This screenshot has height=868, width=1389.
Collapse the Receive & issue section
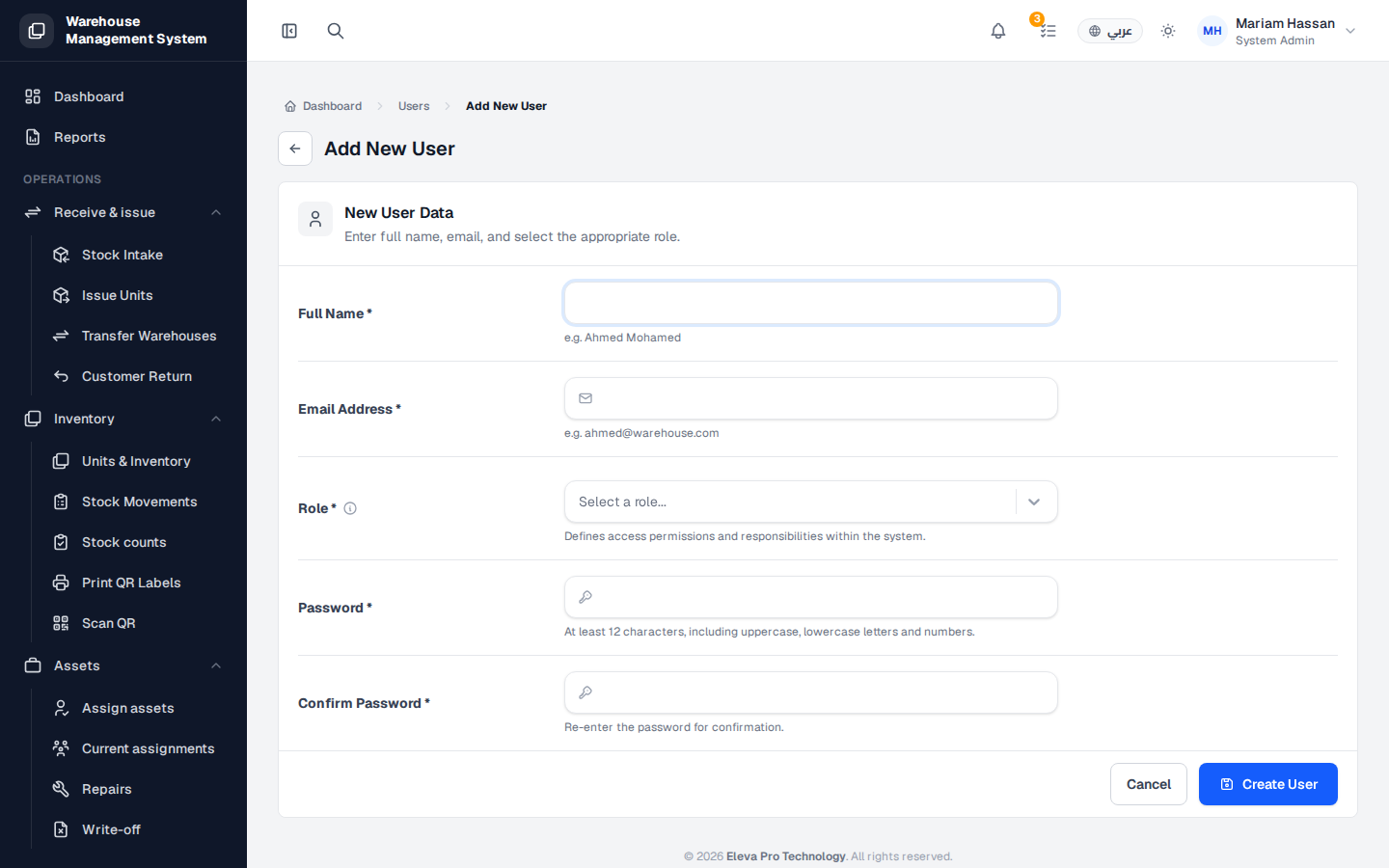(x=123, y=212)
